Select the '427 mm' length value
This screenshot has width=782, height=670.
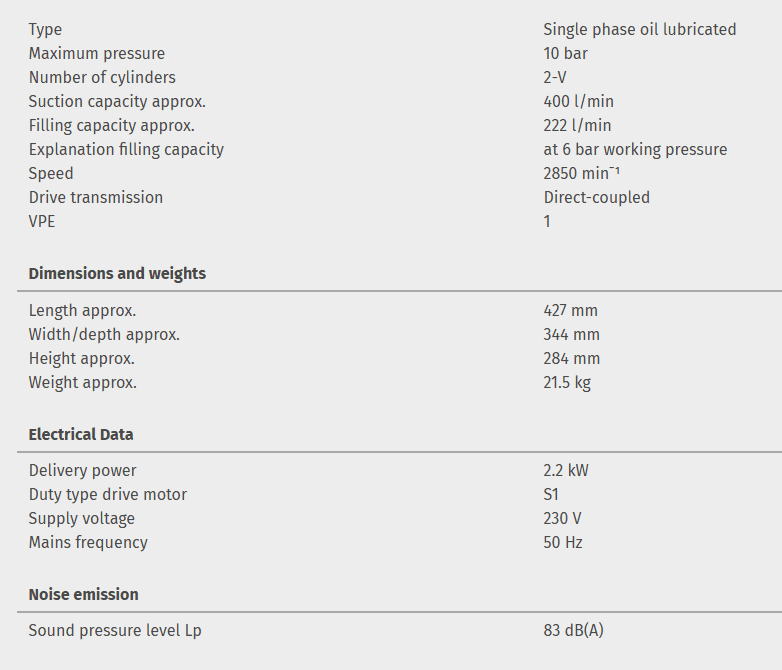570,310
